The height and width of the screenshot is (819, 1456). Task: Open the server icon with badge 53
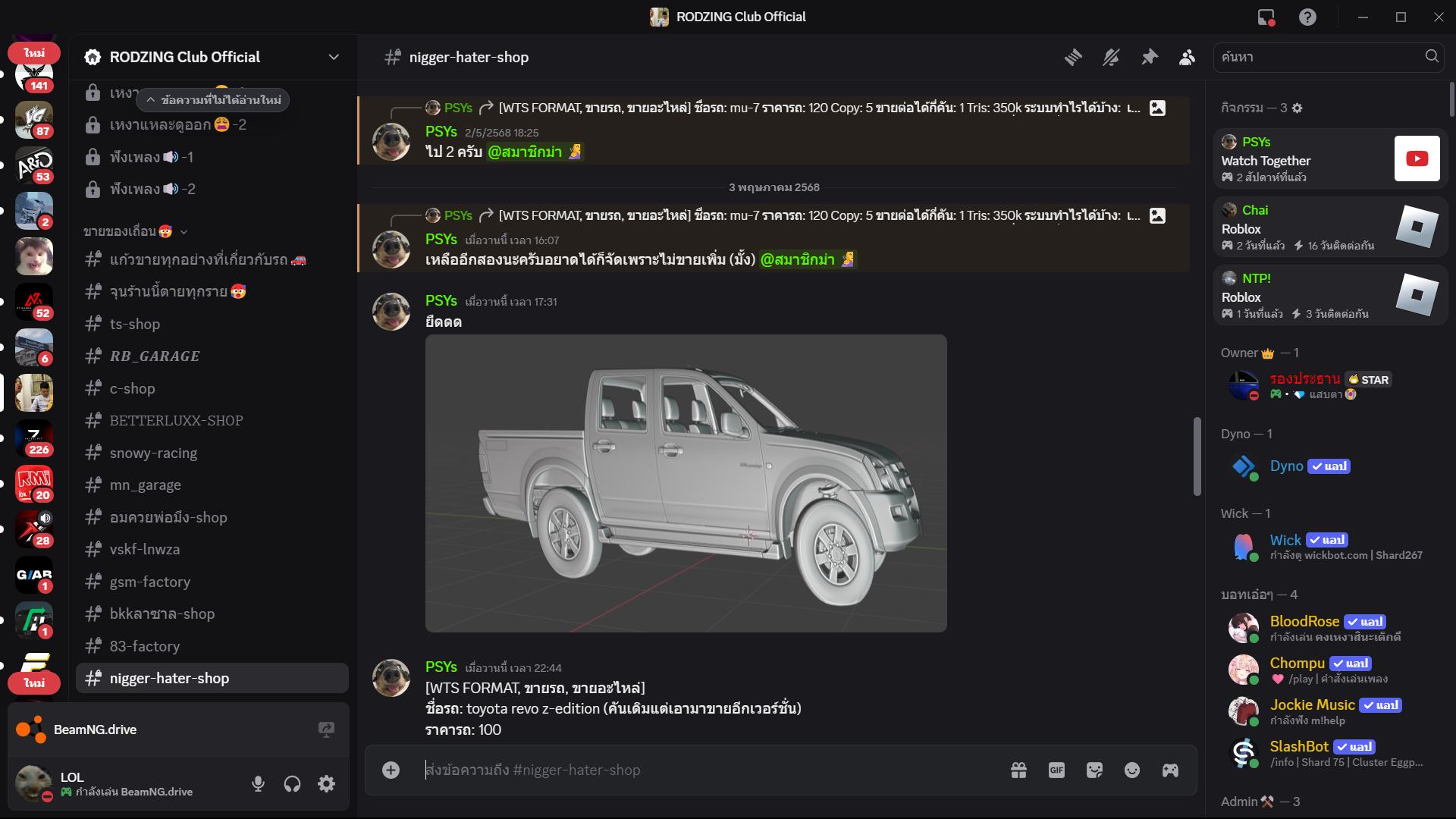(34, 165)
